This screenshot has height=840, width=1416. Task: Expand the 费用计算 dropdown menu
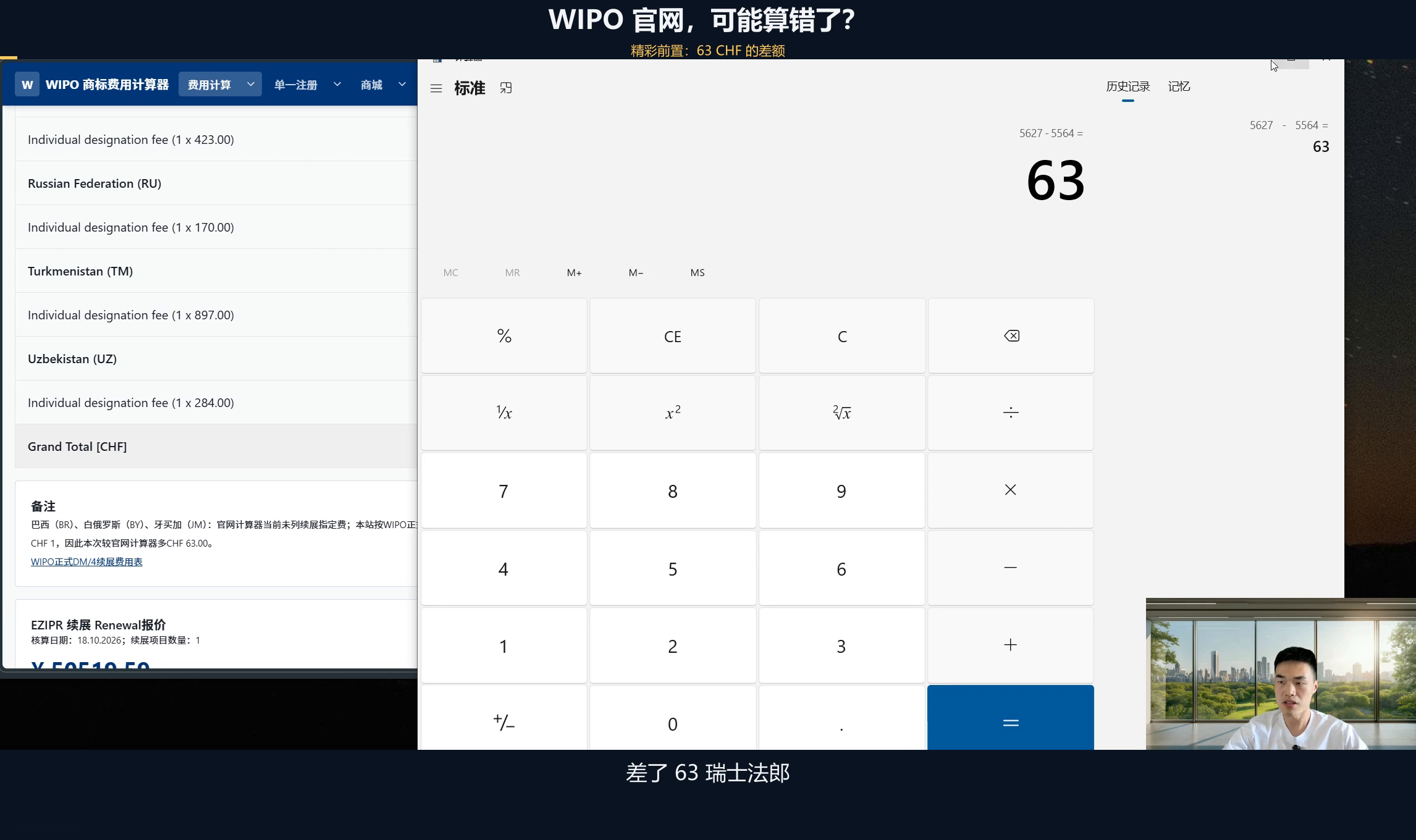[x=220, y=85]
